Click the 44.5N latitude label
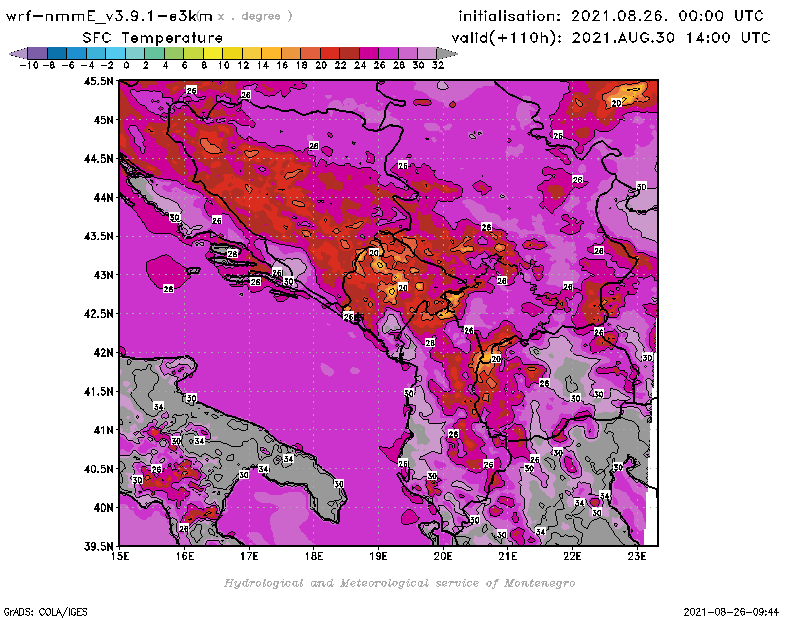The width and height of the screenshot is (800, 618). 99,159
